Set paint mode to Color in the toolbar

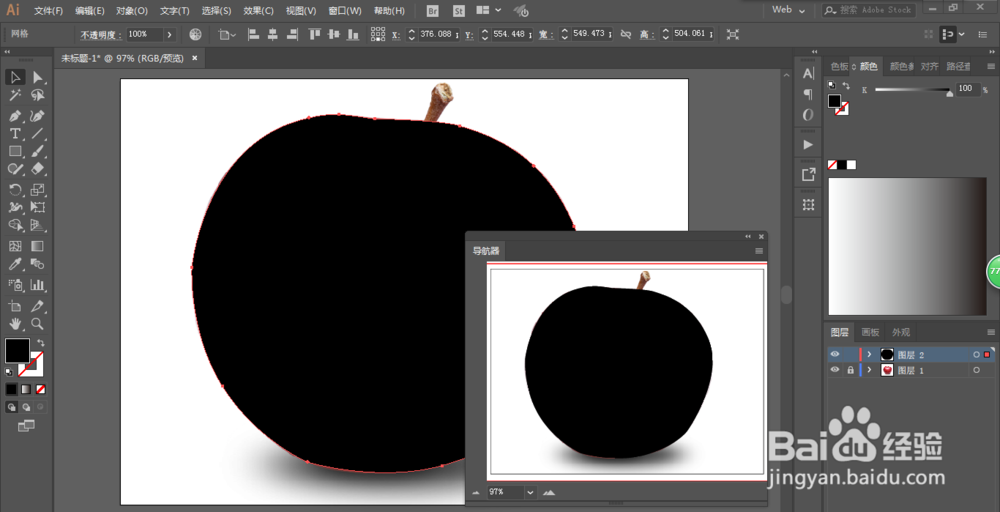[x=11, y=389]
